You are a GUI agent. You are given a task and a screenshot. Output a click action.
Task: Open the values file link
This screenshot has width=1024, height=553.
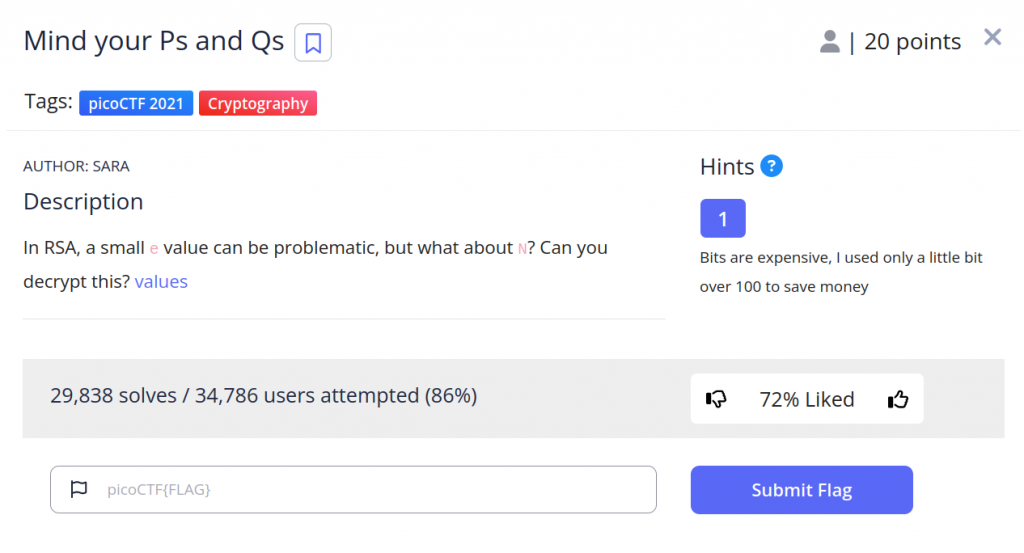161,281
